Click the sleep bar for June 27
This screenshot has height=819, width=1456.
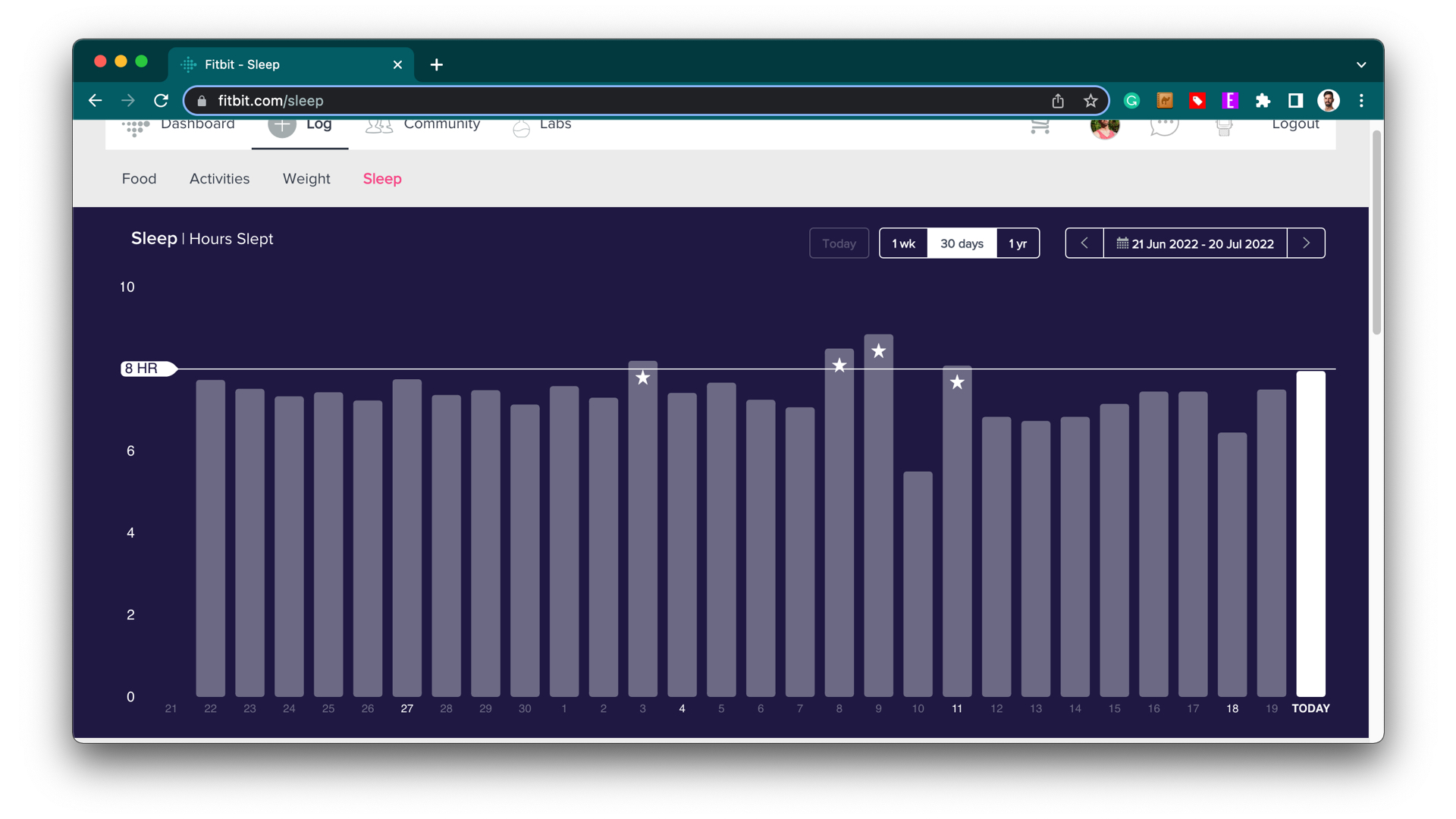coord(407,538)
